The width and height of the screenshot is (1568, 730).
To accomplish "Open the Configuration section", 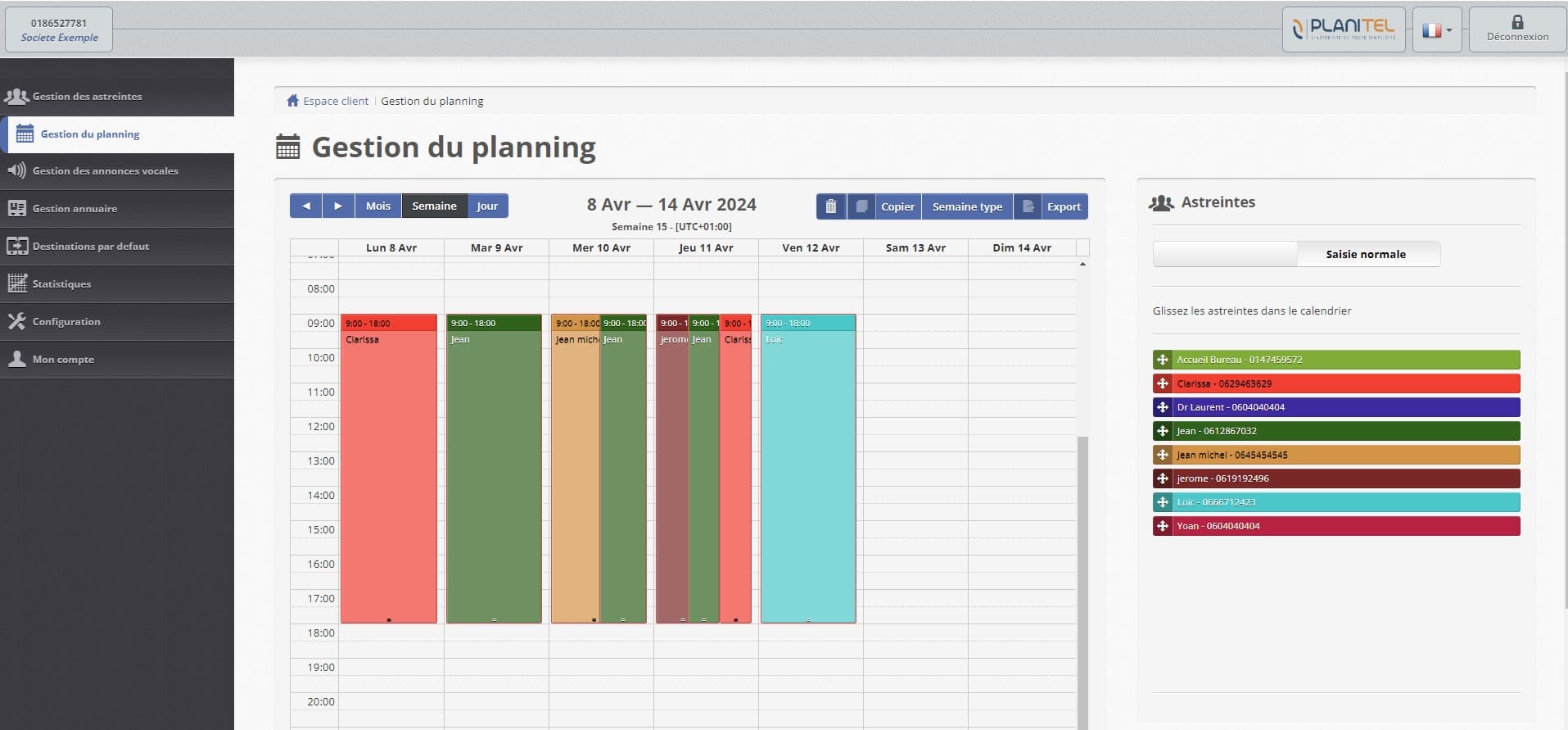I will [x=66, y=321].
